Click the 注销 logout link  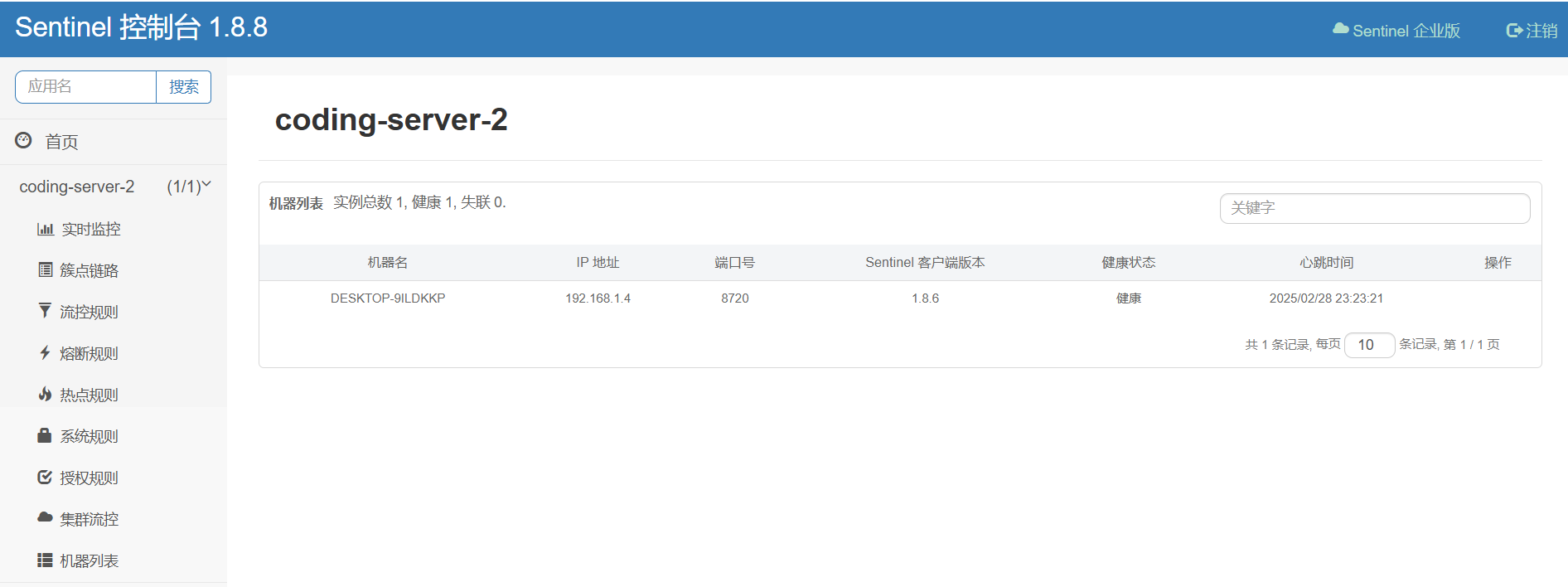[1541, 31]
